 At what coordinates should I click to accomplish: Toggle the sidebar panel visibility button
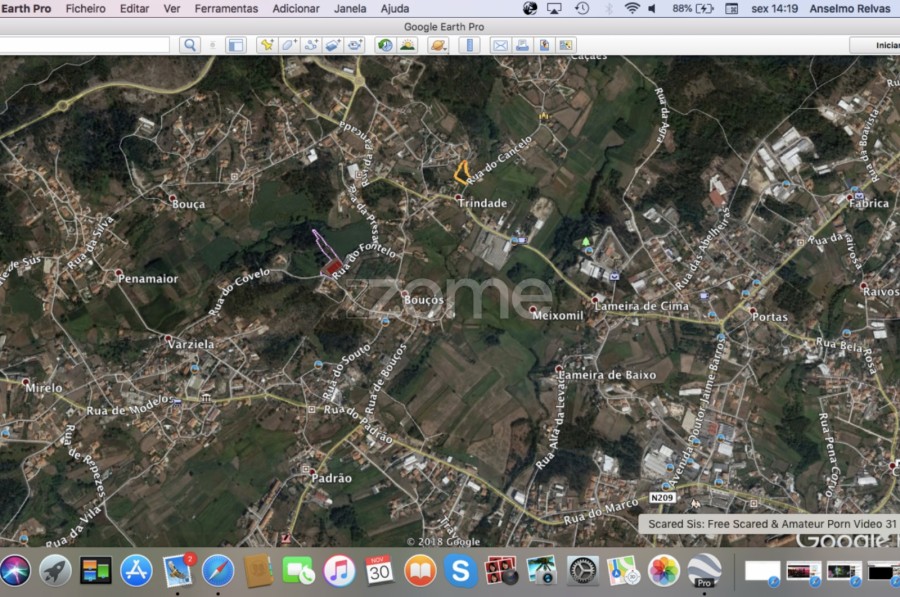point(235,45)
